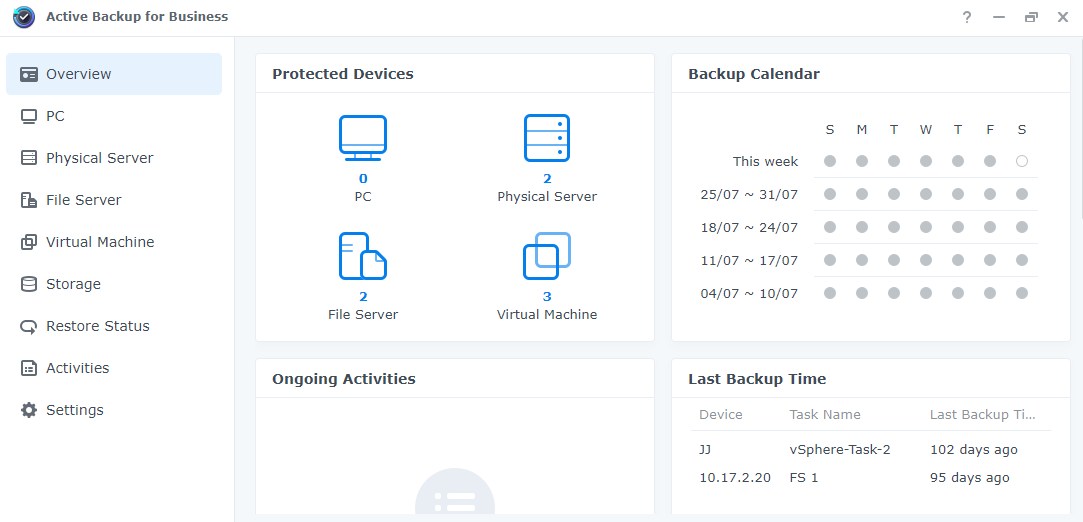Open the Overview menu label

79,74
